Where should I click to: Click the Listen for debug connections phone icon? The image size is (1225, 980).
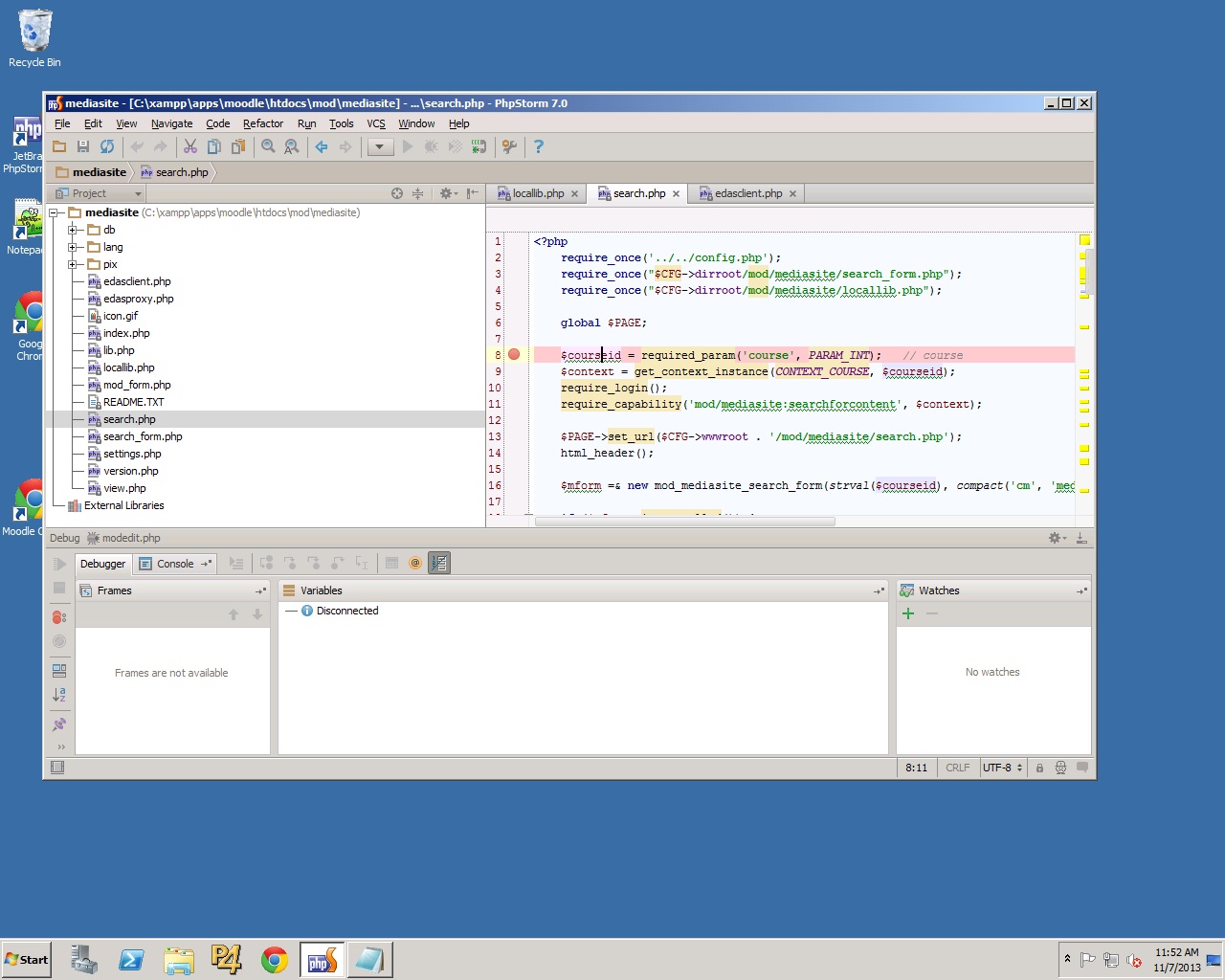pos(479,146)
